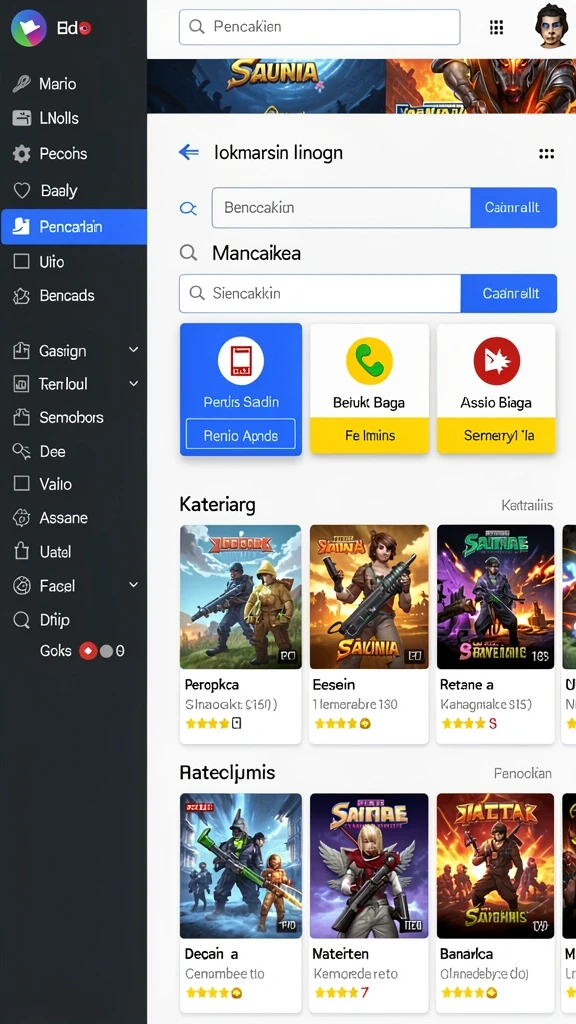The image size is (576, 1024).
Task: Click the Nateirten star rating
Action: (342, 993)
